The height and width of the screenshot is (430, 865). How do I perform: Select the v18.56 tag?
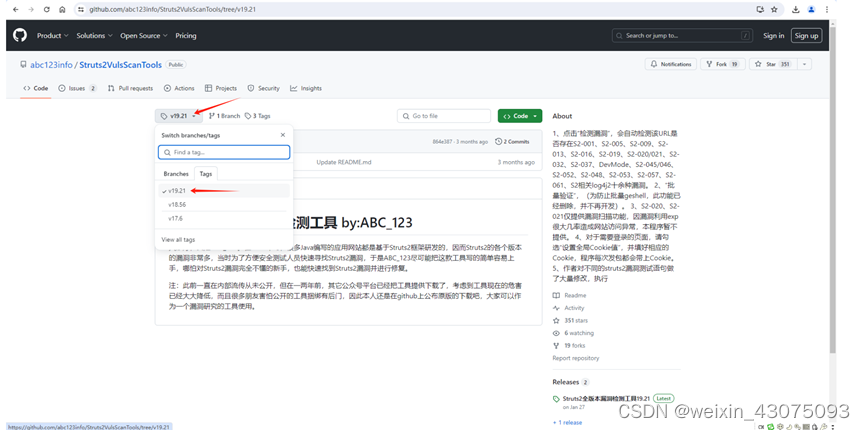click(x=224, y=204)
